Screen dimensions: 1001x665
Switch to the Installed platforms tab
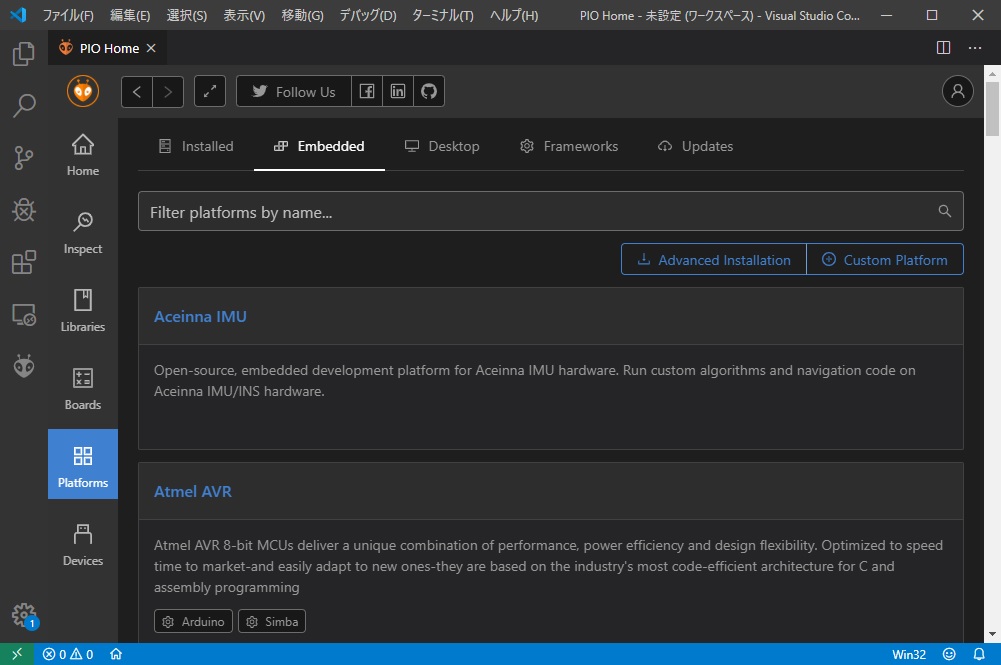coord(196,146)
